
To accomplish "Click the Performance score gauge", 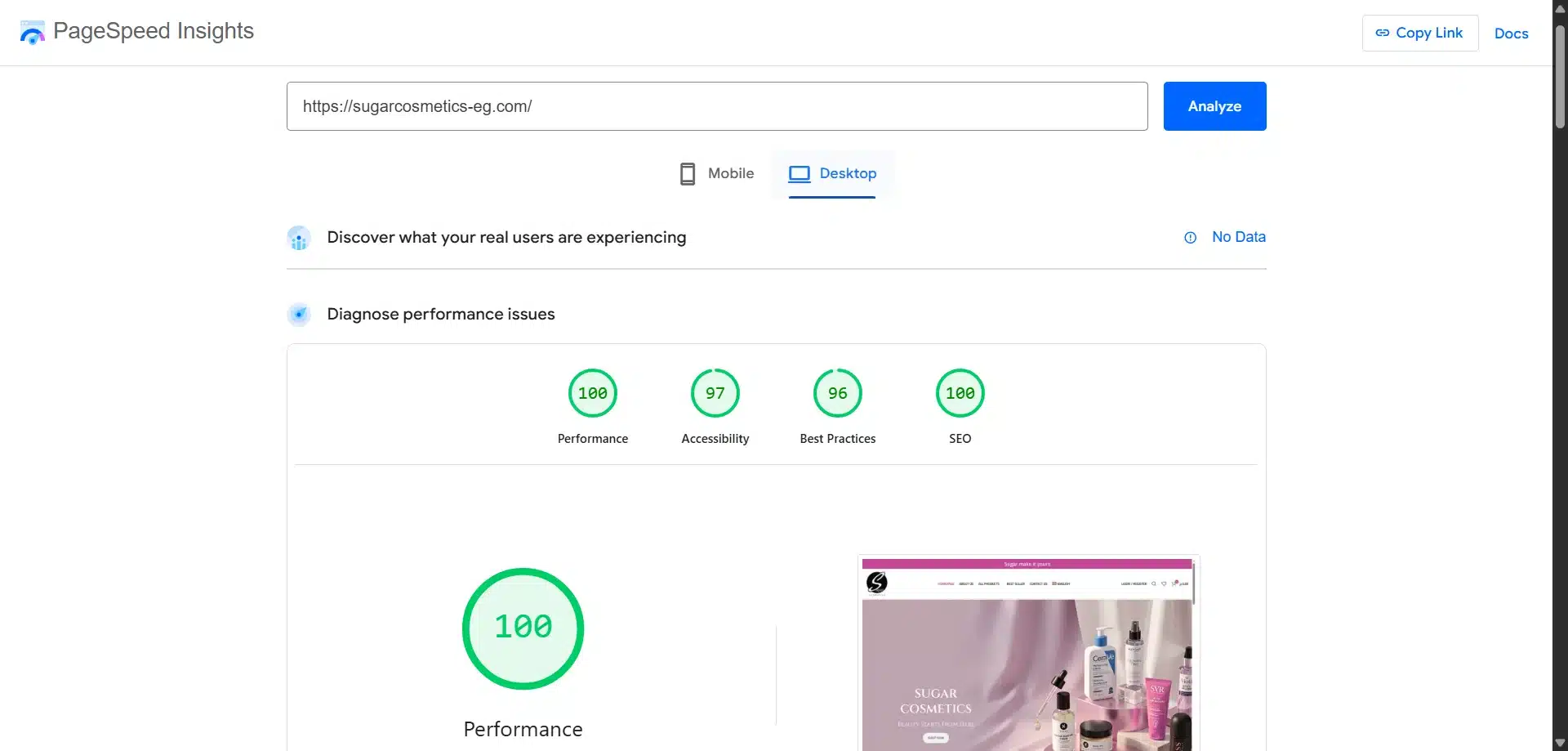I will tap(592, 392).
